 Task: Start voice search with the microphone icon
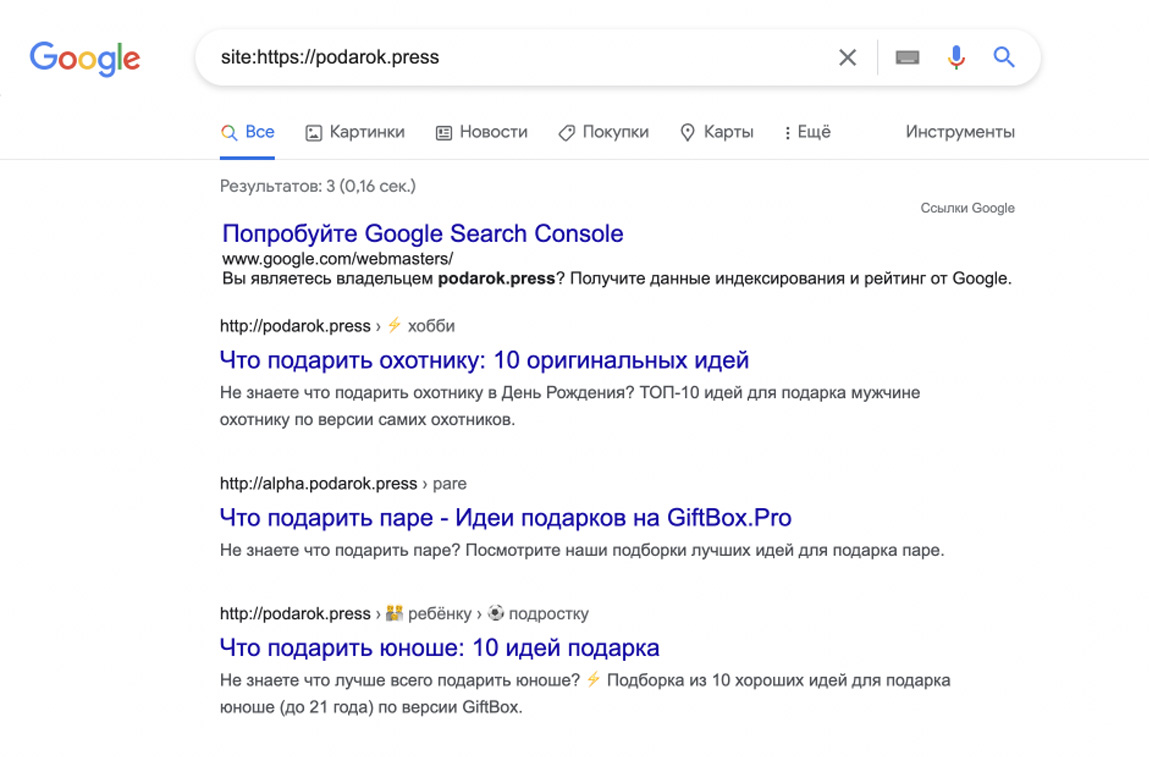coord(956,57)
